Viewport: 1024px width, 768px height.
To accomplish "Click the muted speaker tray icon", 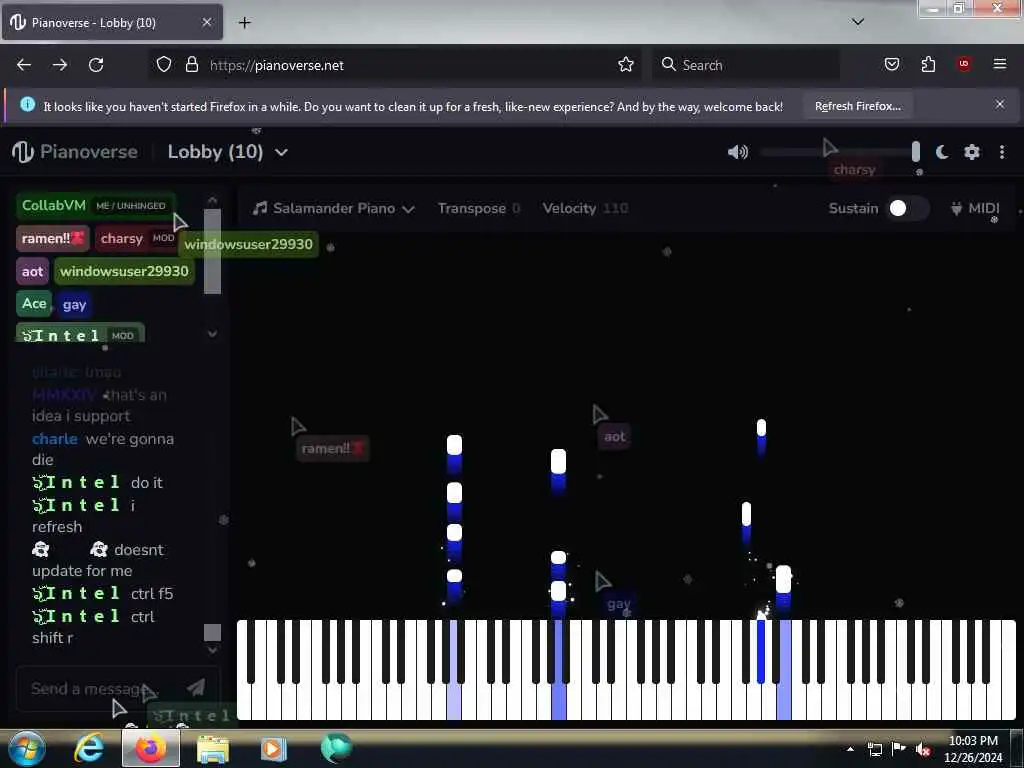I will [x=922, y=750].
